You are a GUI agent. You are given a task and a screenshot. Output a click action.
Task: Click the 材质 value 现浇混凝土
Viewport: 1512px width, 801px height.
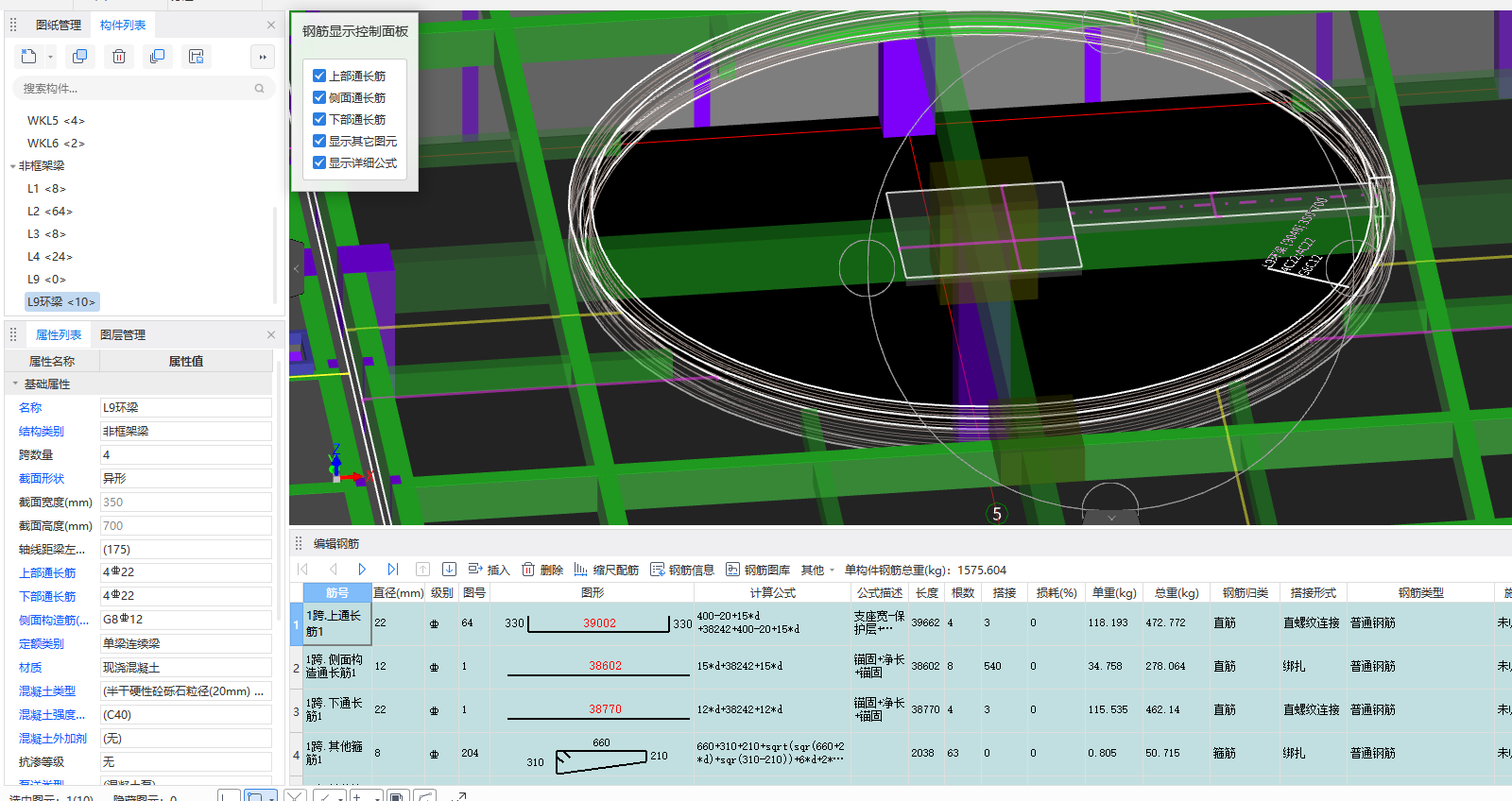point(186,668)
